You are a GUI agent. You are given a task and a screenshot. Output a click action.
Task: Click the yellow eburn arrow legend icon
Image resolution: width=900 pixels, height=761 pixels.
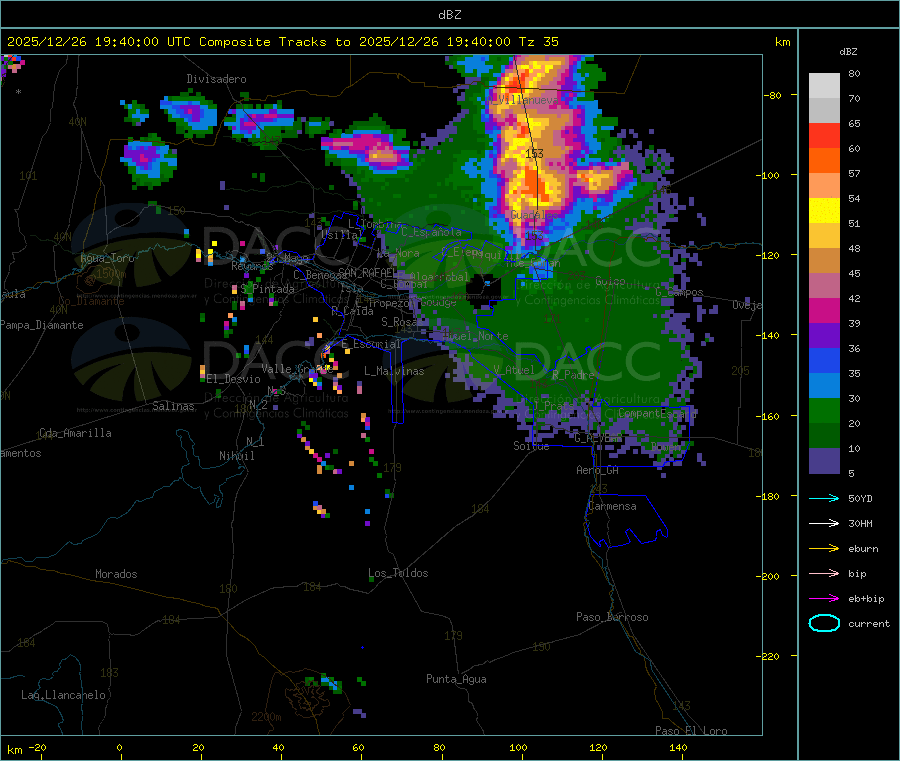824,549
